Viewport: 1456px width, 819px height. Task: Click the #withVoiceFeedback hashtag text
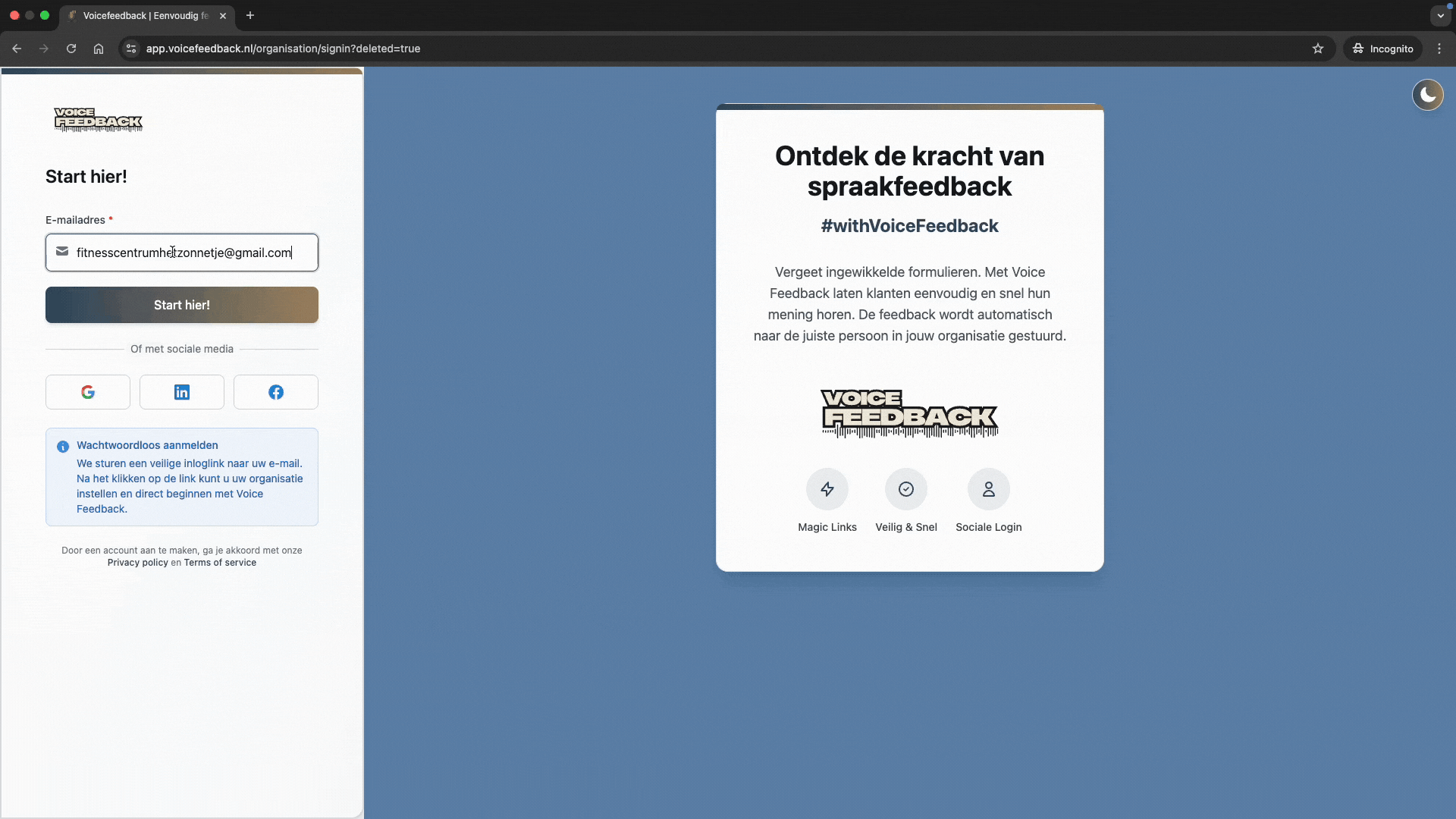click(909, 226)
